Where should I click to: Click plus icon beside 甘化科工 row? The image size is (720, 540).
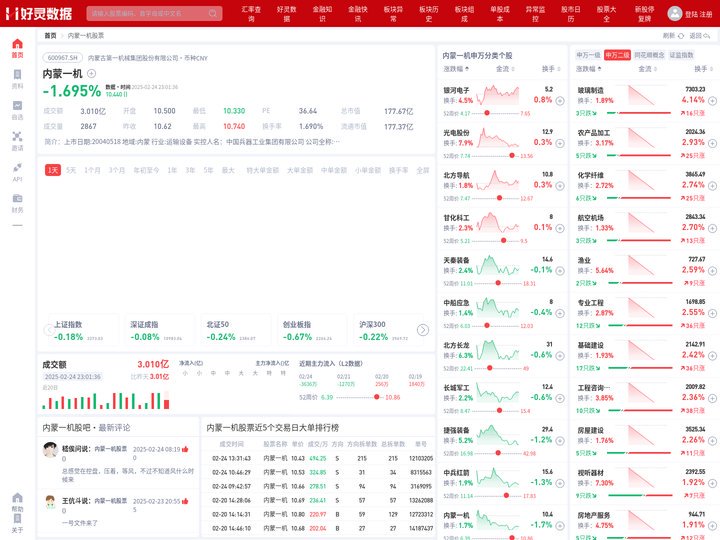point(560,228)
